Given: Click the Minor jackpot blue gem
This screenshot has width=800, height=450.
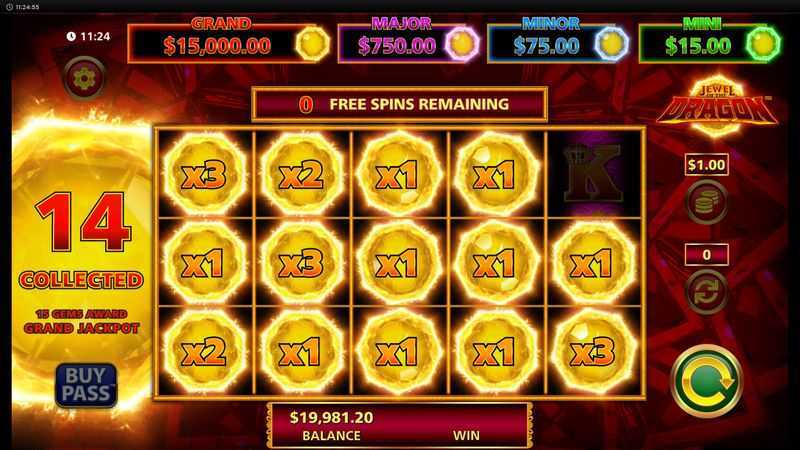Looking at the screenshot, I should [611, 44].
